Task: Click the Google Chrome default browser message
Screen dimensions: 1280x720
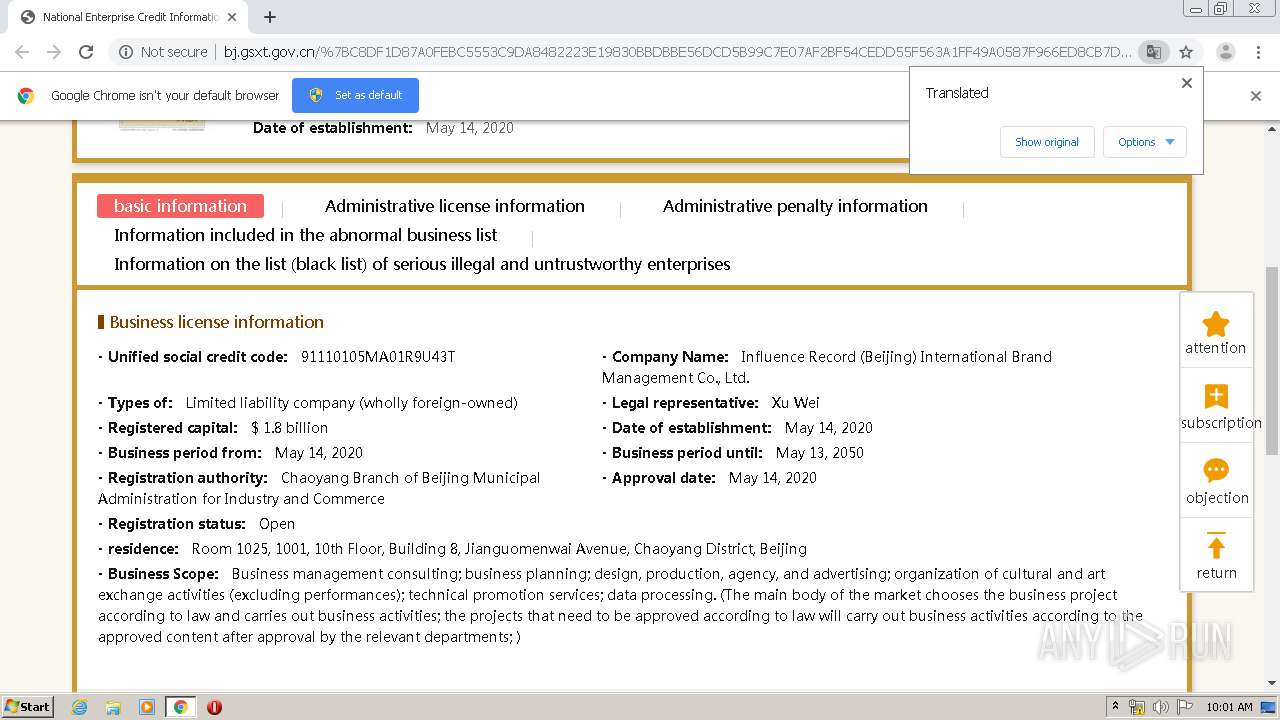Action: (165, 96)
